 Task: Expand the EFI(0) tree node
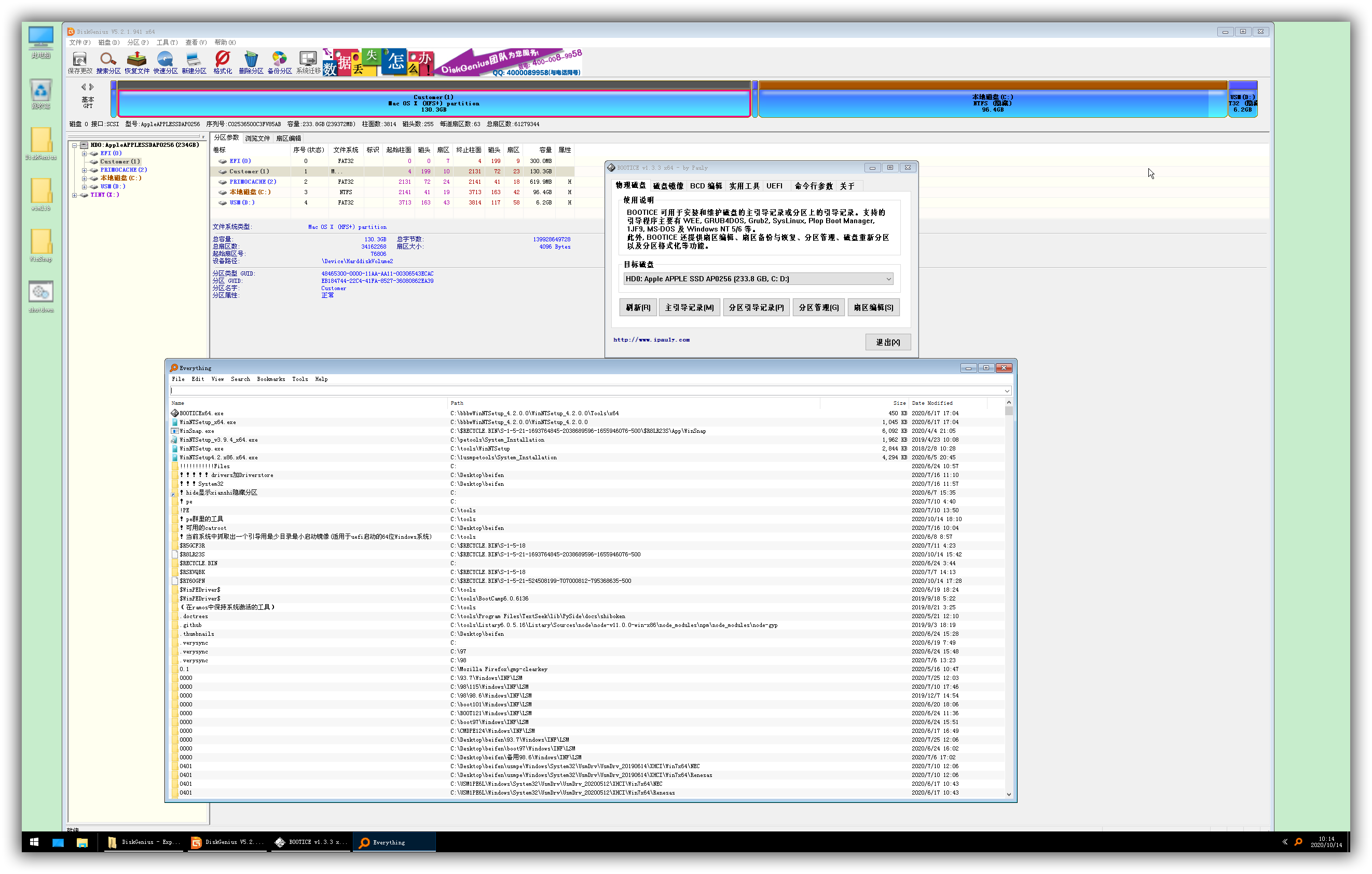point(84,153)
